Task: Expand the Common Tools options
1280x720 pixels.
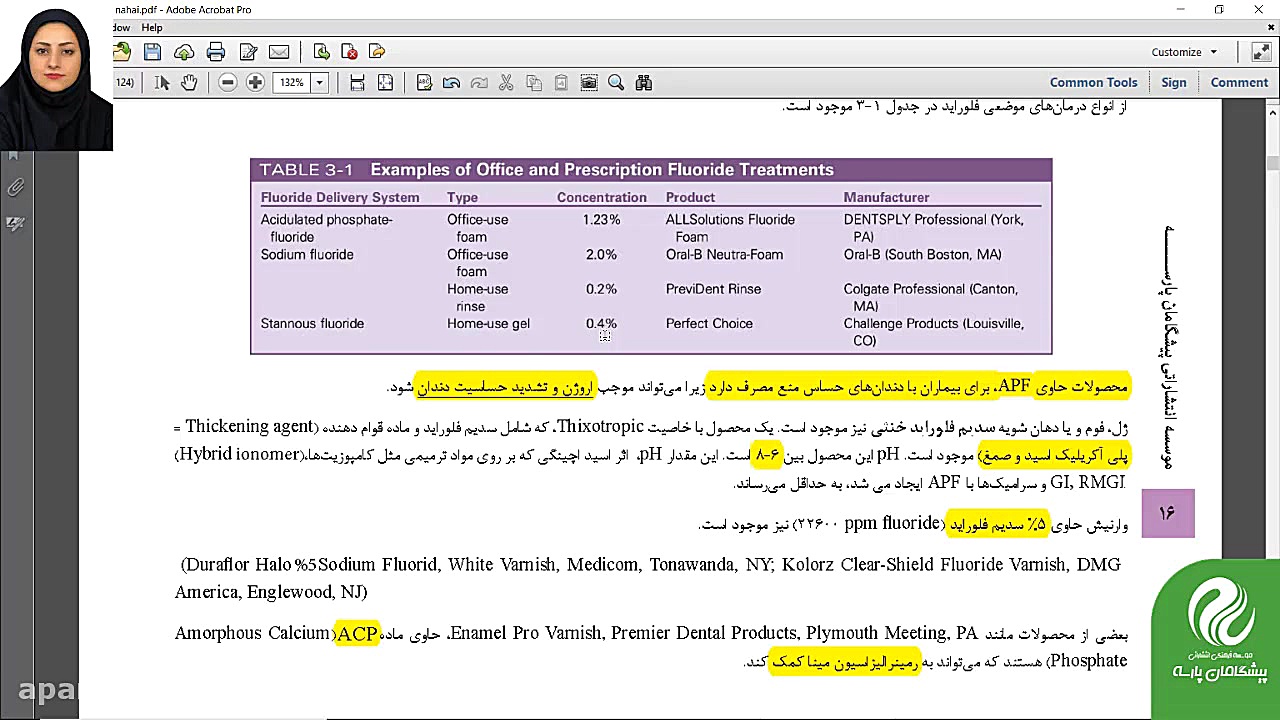Action: pos(1093,82)
